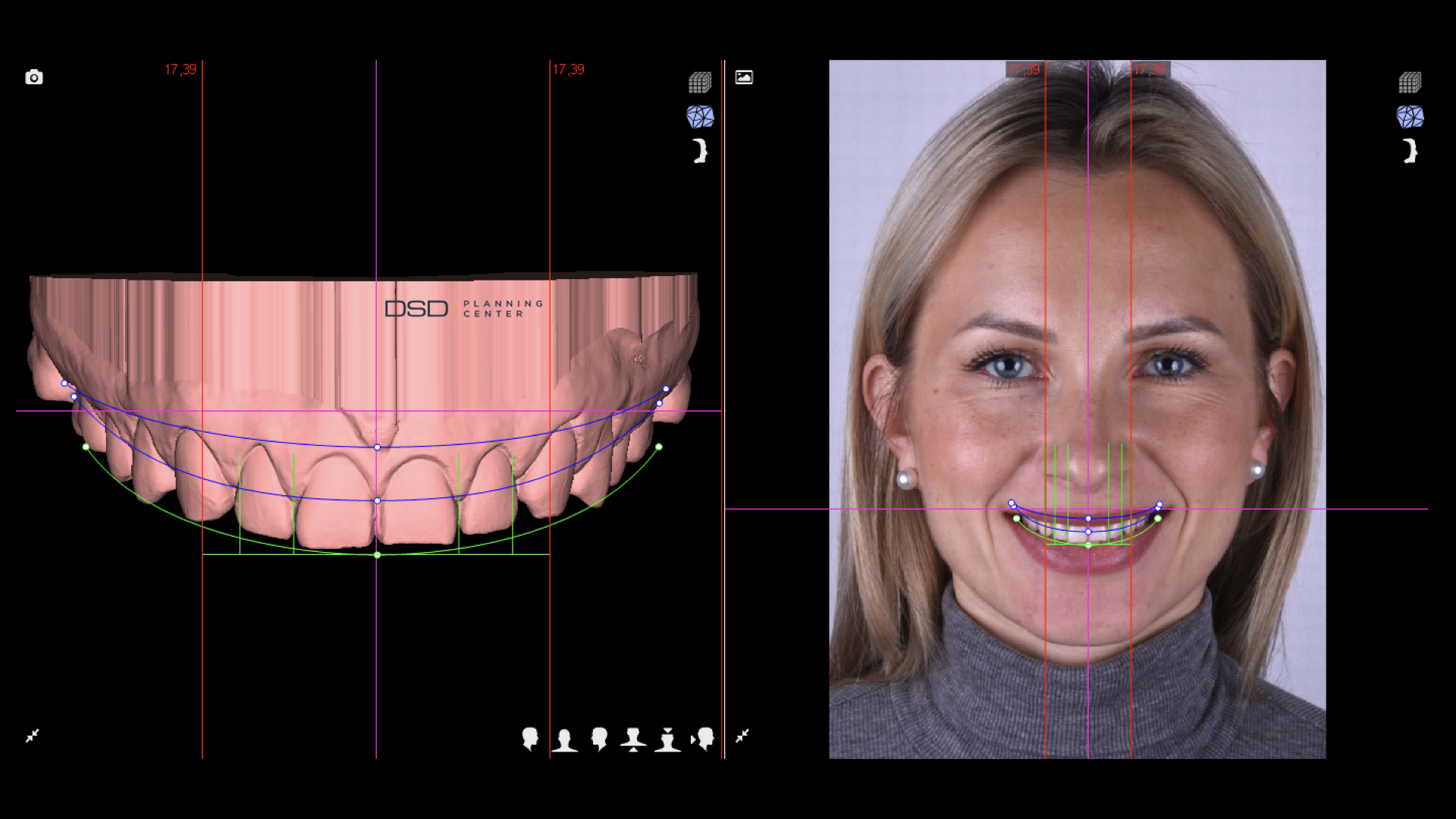The width and height of the screenshot is (1456, 819).
Task: Collapse the left 3D model pane
Action: tap(33, 736)
